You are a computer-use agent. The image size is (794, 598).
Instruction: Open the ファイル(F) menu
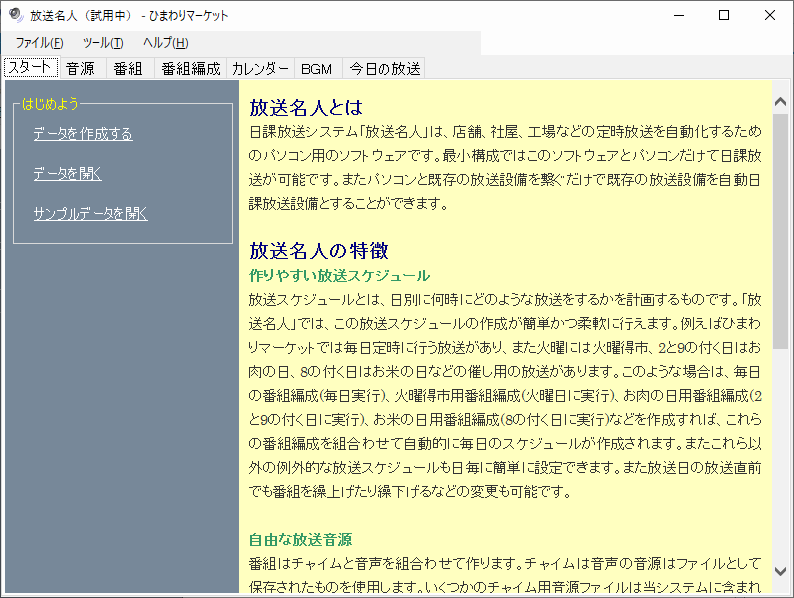(x=39, y=43)
